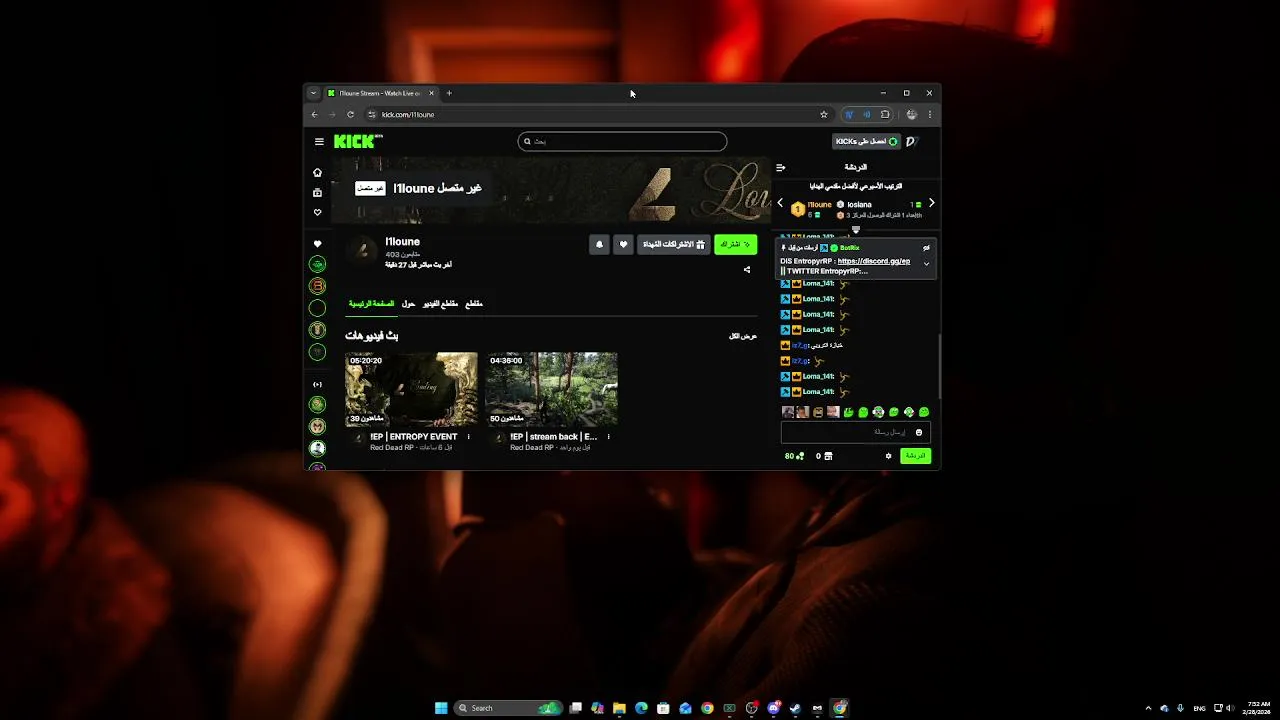Subscribe using the green button
Screen dimensions: 1280x720
[x=735, y=244]
